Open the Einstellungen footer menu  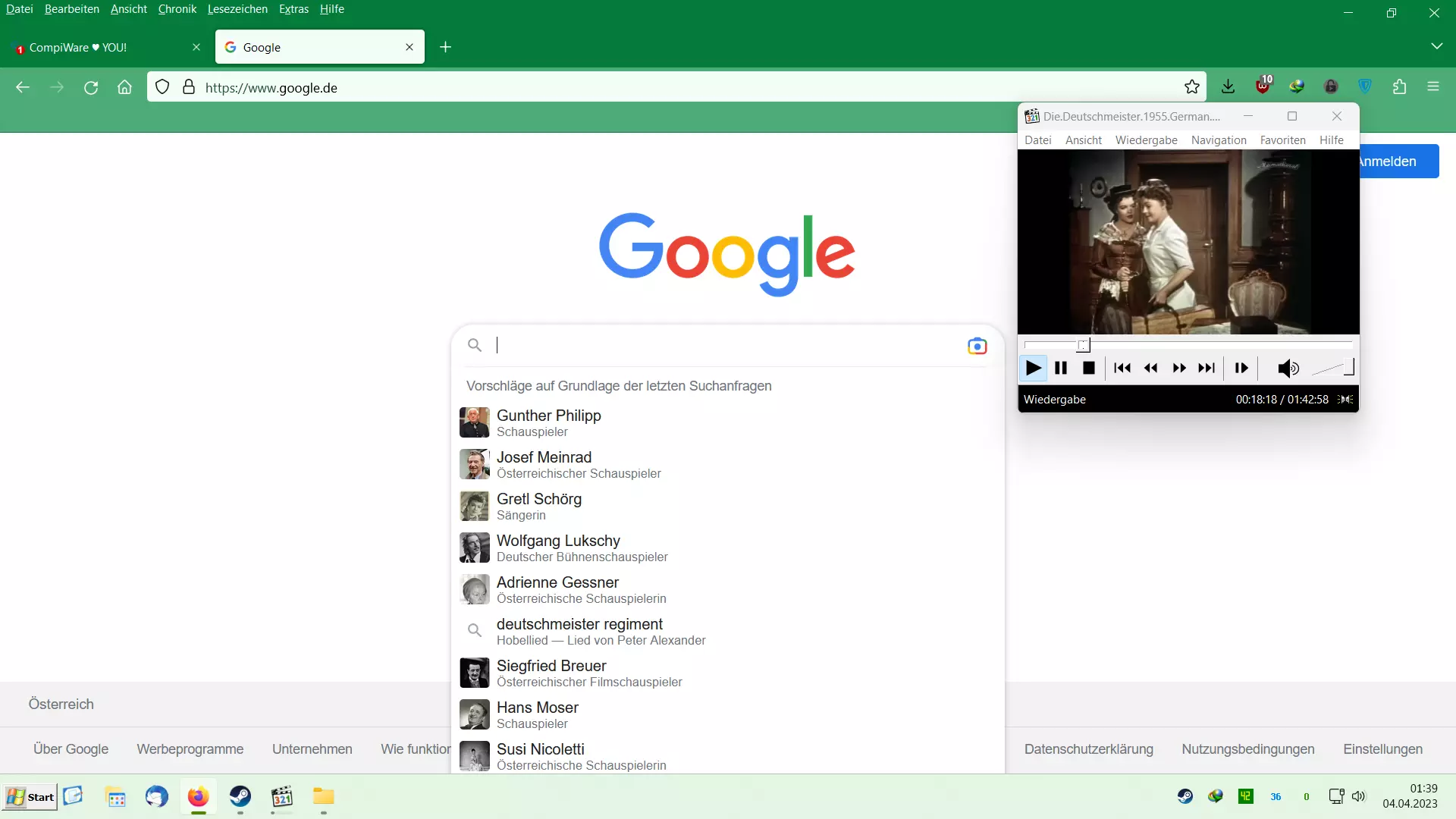(1383, 749)
